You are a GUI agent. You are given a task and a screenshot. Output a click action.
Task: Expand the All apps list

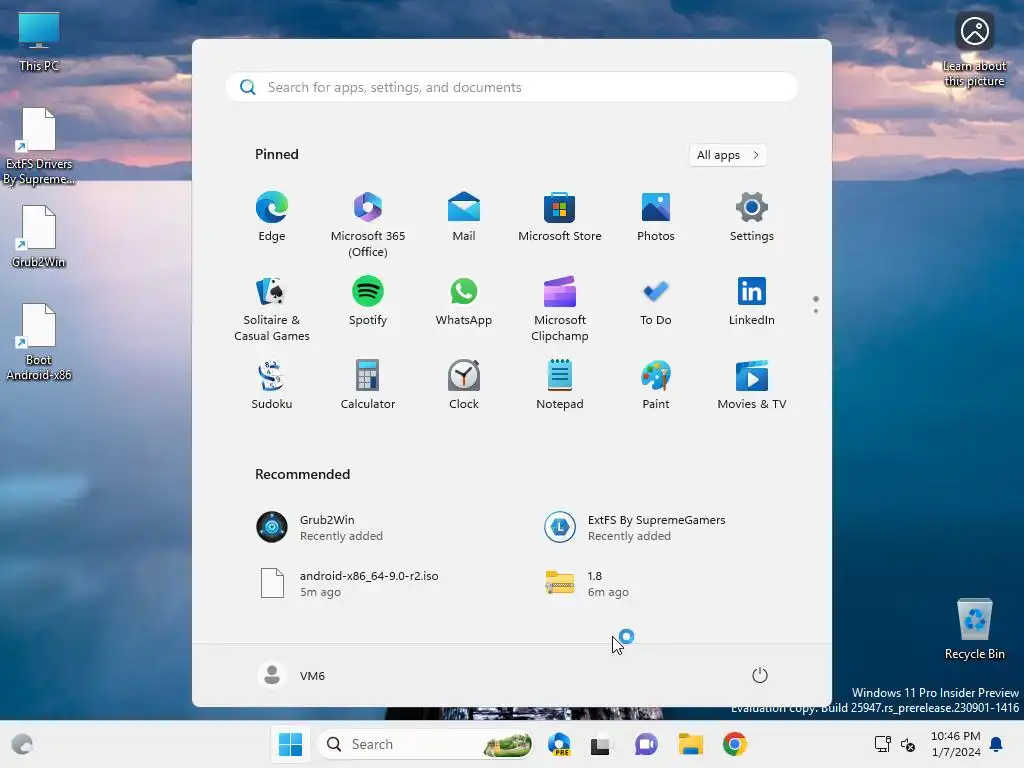[x=728, y=155]
